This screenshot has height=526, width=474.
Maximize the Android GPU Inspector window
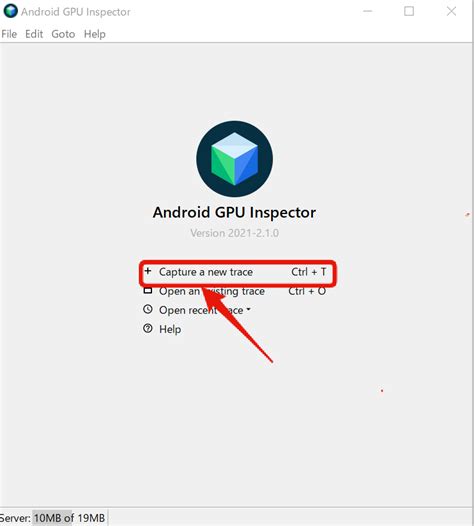[409, 11]
